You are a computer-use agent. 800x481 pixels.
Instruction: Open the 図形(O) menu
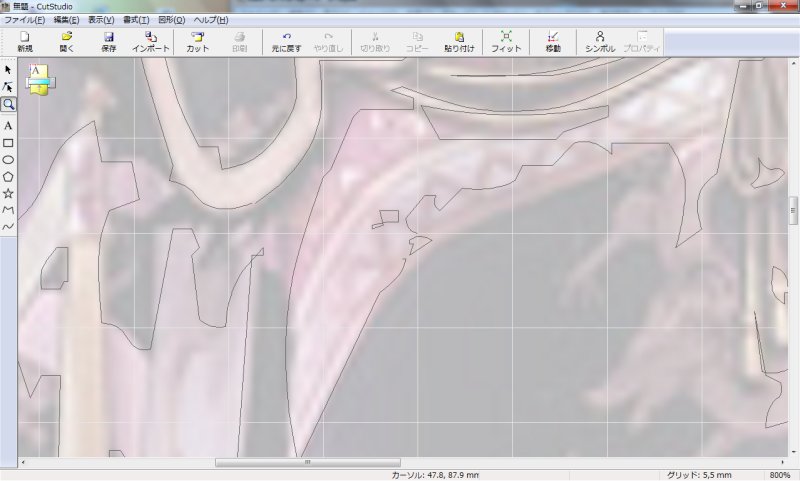click(171, 20)
